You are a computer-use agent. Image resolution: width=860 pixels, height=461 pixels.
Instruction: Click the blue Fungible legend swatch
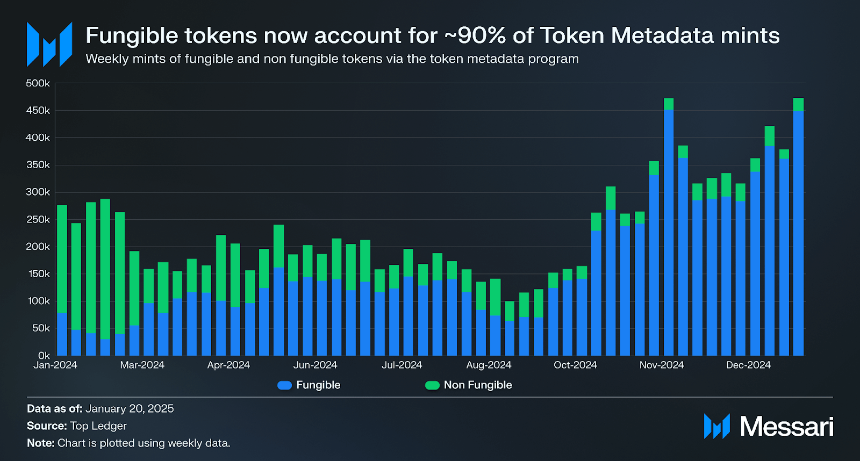point(285,385)
